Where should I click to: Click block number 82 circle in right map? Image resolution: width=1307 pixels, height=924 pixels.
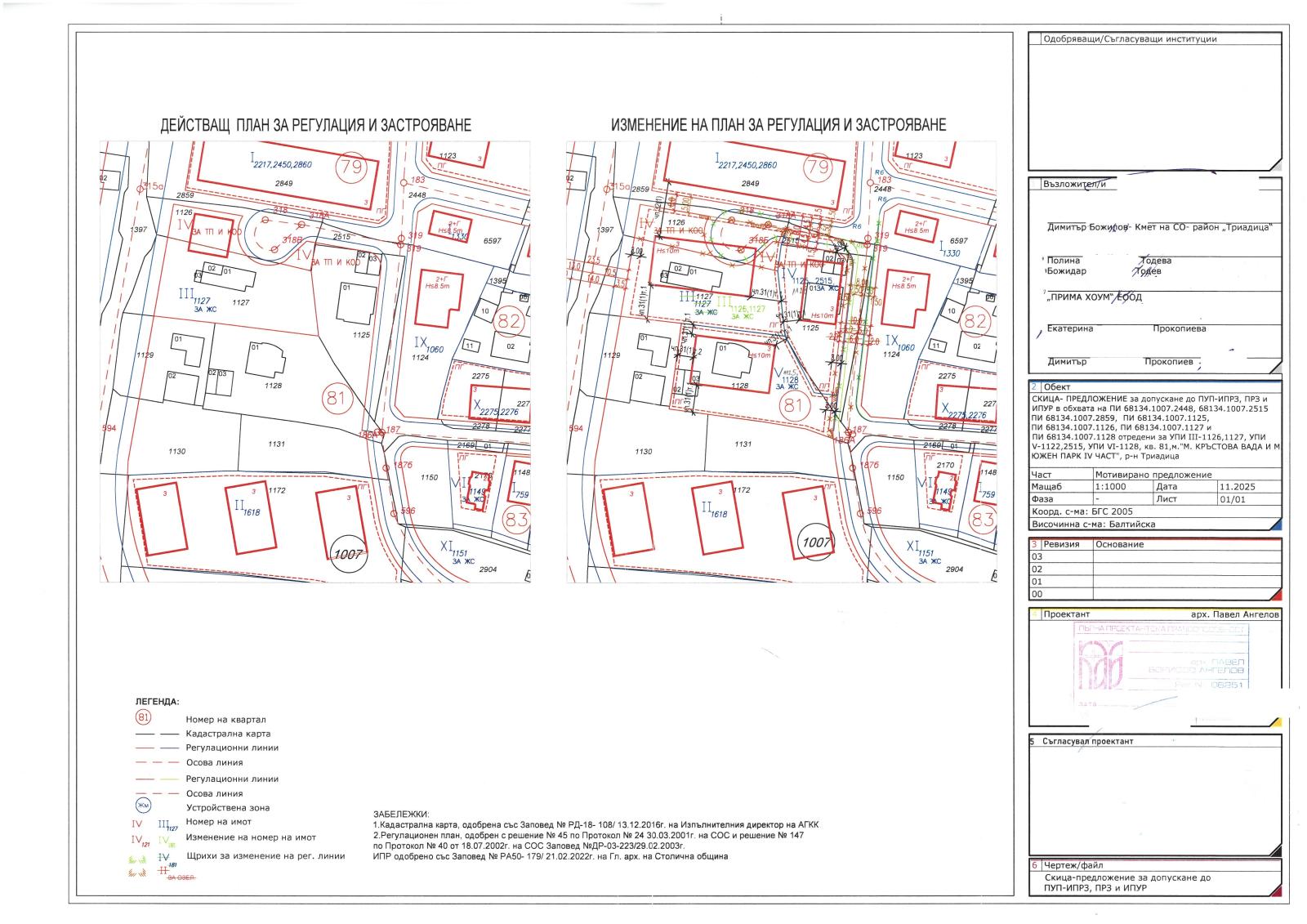pos(975,321)
